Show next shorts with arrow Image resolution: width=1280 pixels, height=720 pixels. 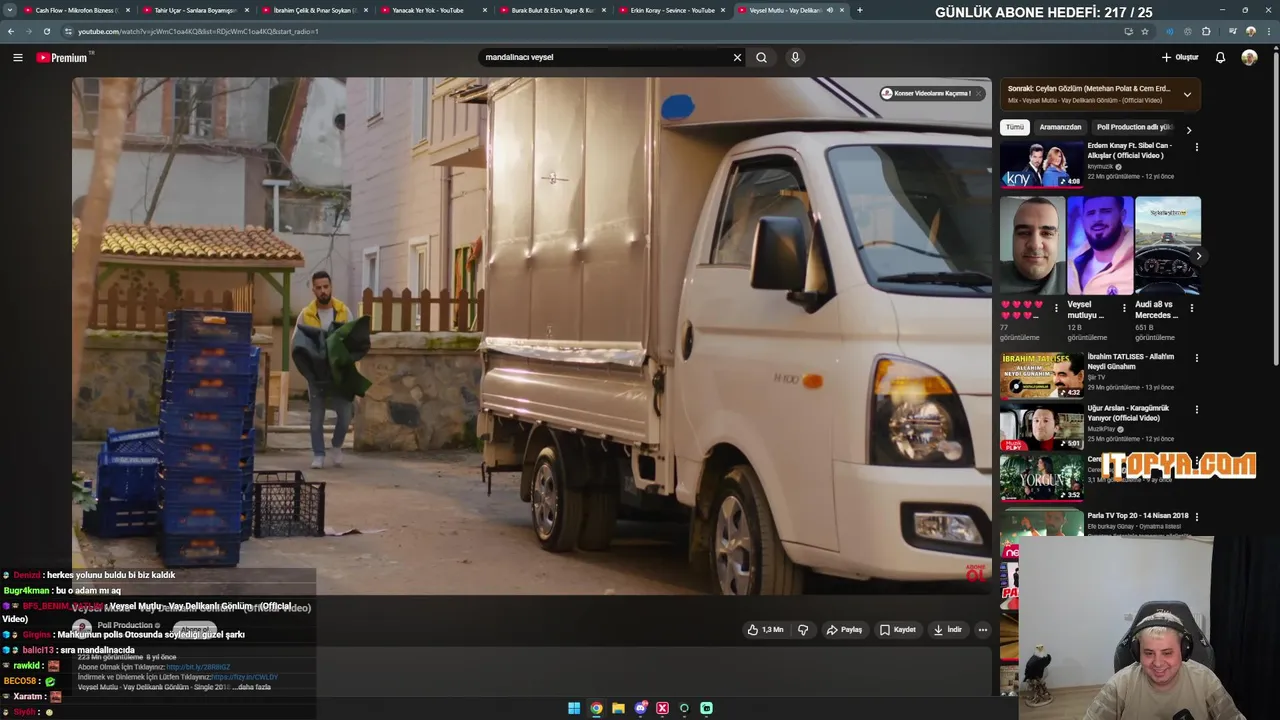(1198, 256)
